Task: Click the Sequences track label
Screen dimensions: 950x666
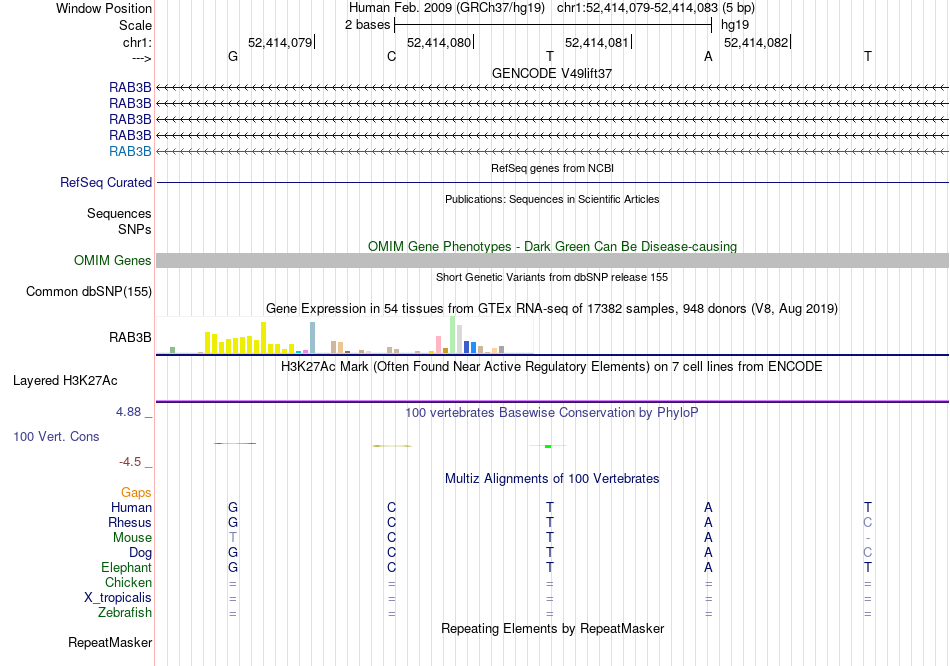Action: coord(119,213)
